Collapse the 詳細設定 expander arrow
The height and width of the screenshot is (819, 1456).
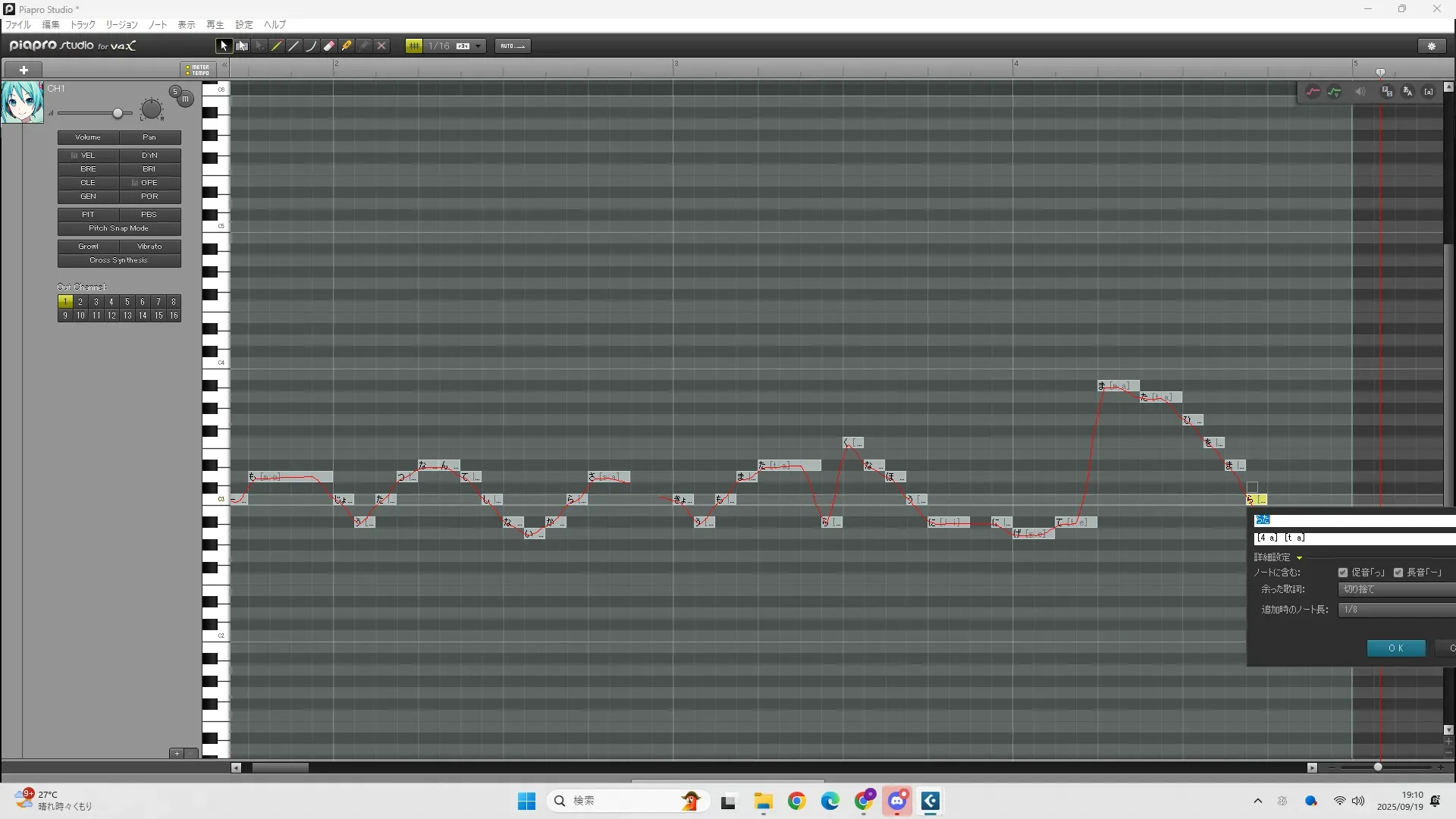(x=1299, y=557)
